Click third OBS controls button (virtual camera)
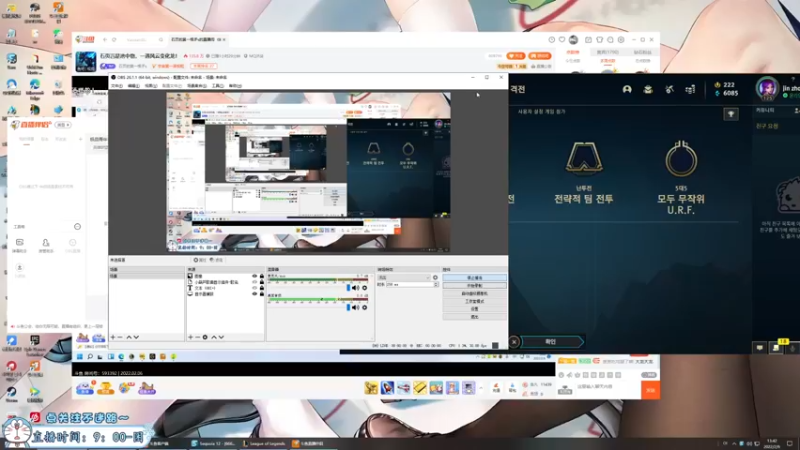Image resolution: width=800 pixels, height=450 pixels. coord(474,294)
